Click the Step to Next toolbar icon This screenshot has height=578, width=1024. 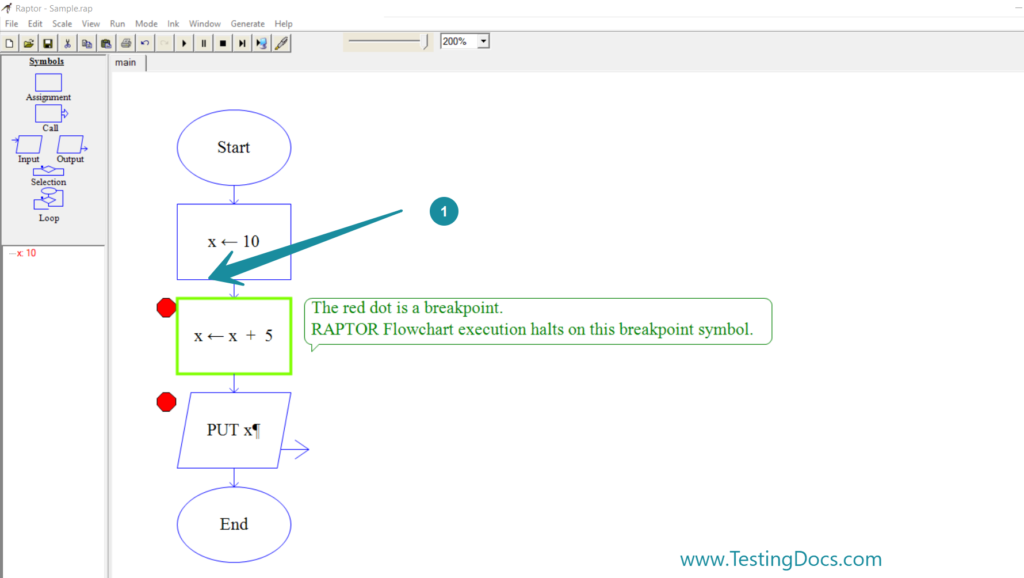[x=242, y=42]
